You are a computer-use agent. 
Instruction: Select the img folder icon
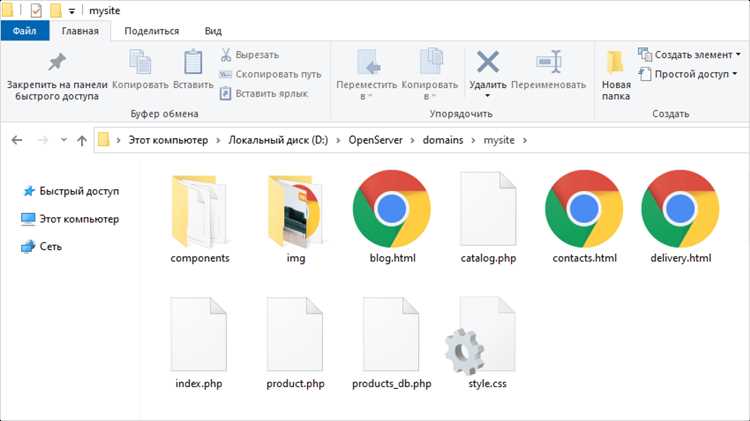point(295,211)
